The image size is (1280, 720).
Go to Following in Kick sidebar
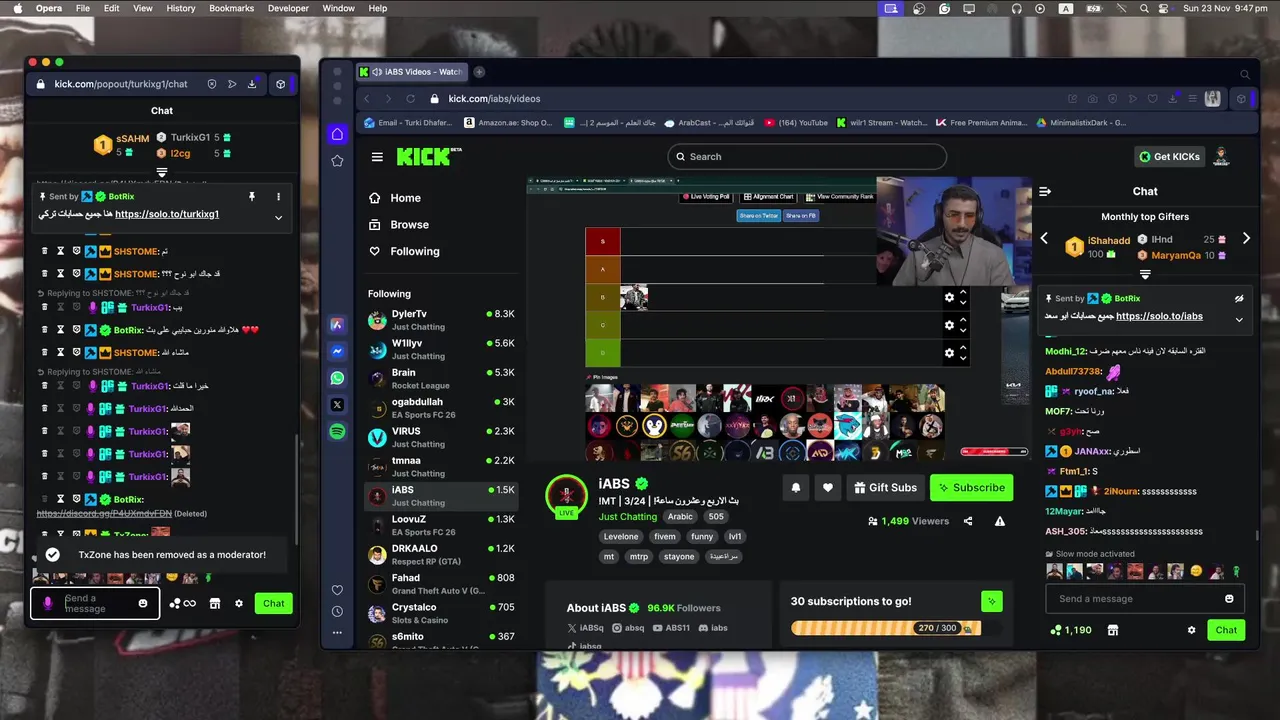(414, 251)
